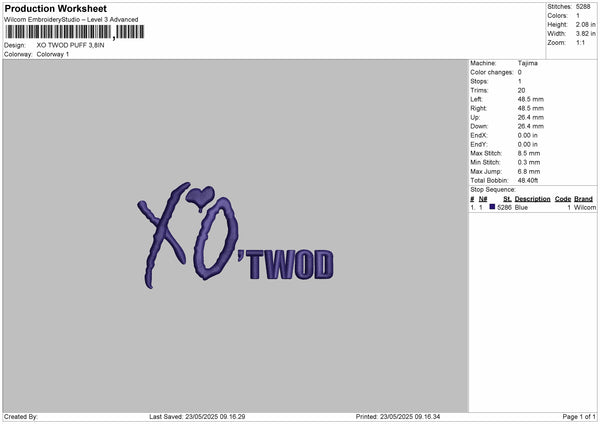This screenshot has width=600, height=424.
Task: Click the 'Blue' thread description
Action: pyautogui.click(x=521, y=207)
